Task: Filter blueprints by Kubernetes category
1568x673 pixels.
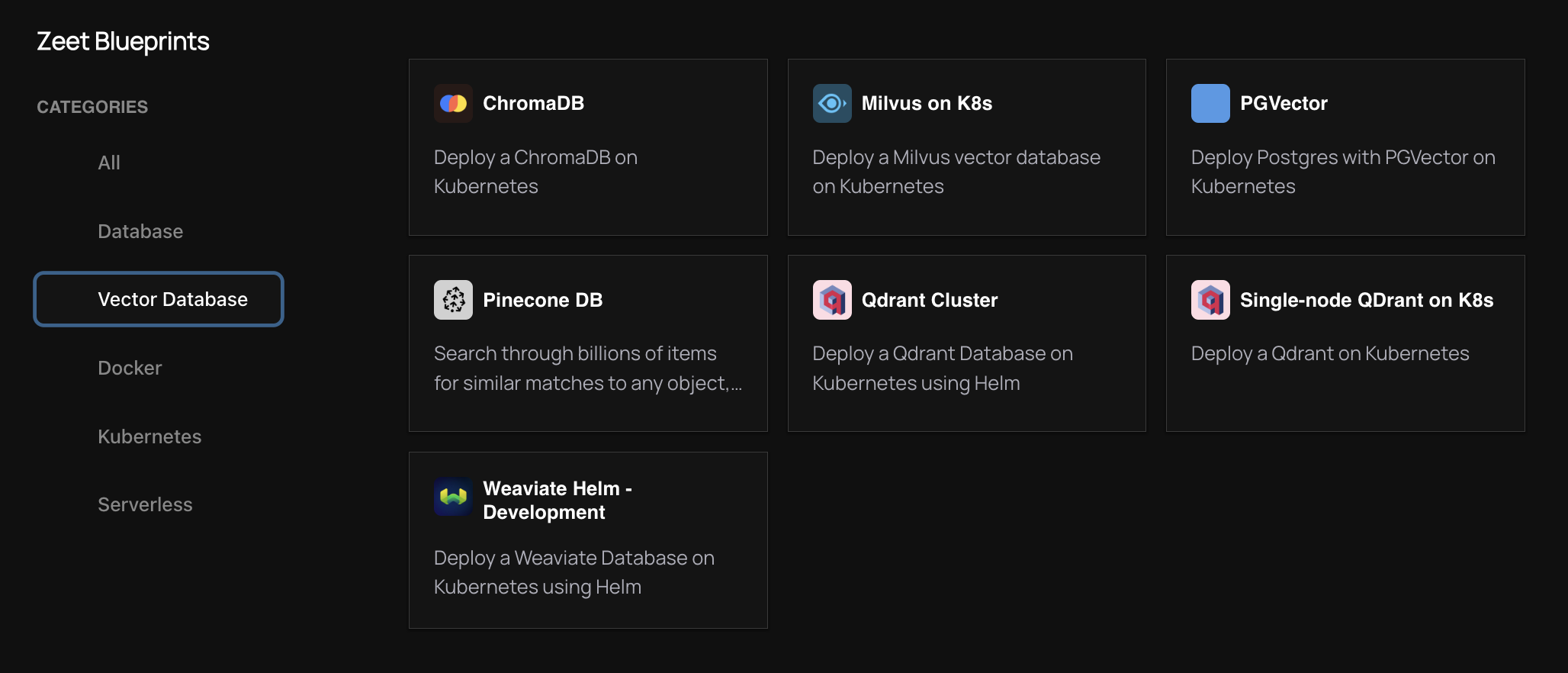Action: pyautogui.click(x=149, y=436)
